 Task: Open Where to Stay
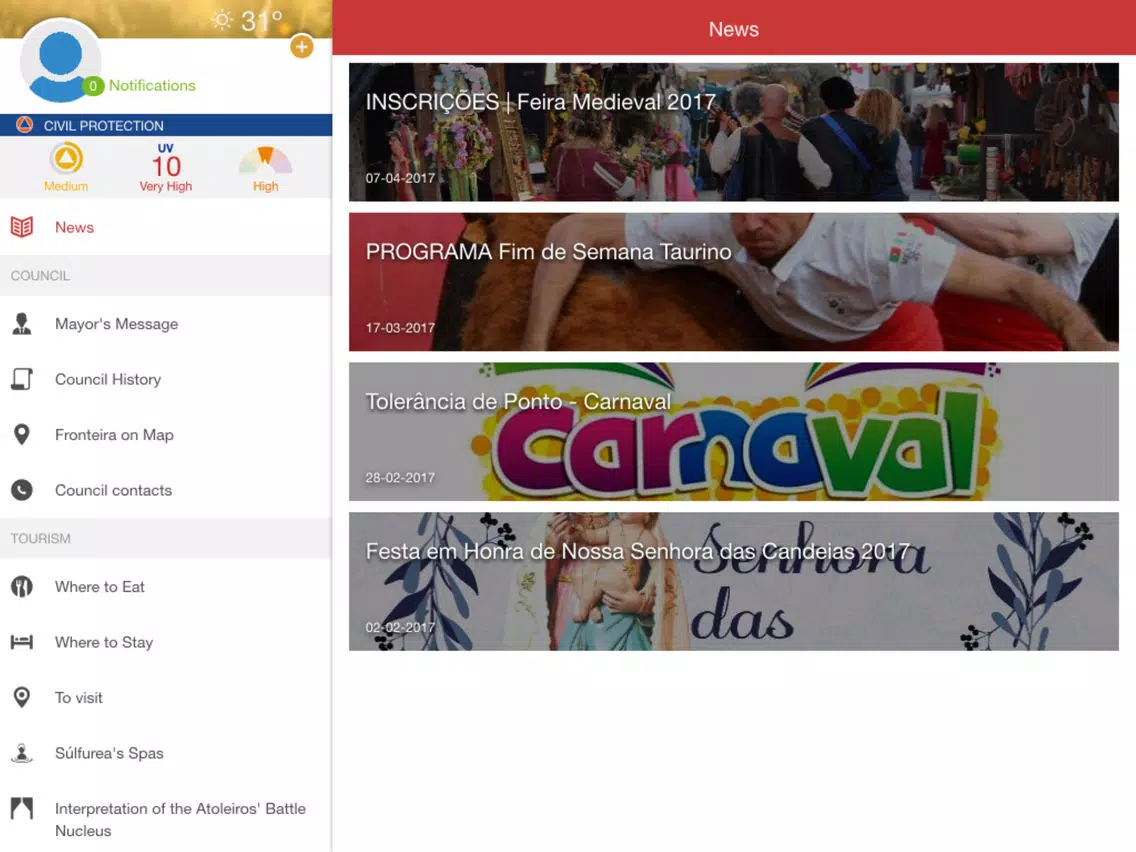[x=166, y=642]
